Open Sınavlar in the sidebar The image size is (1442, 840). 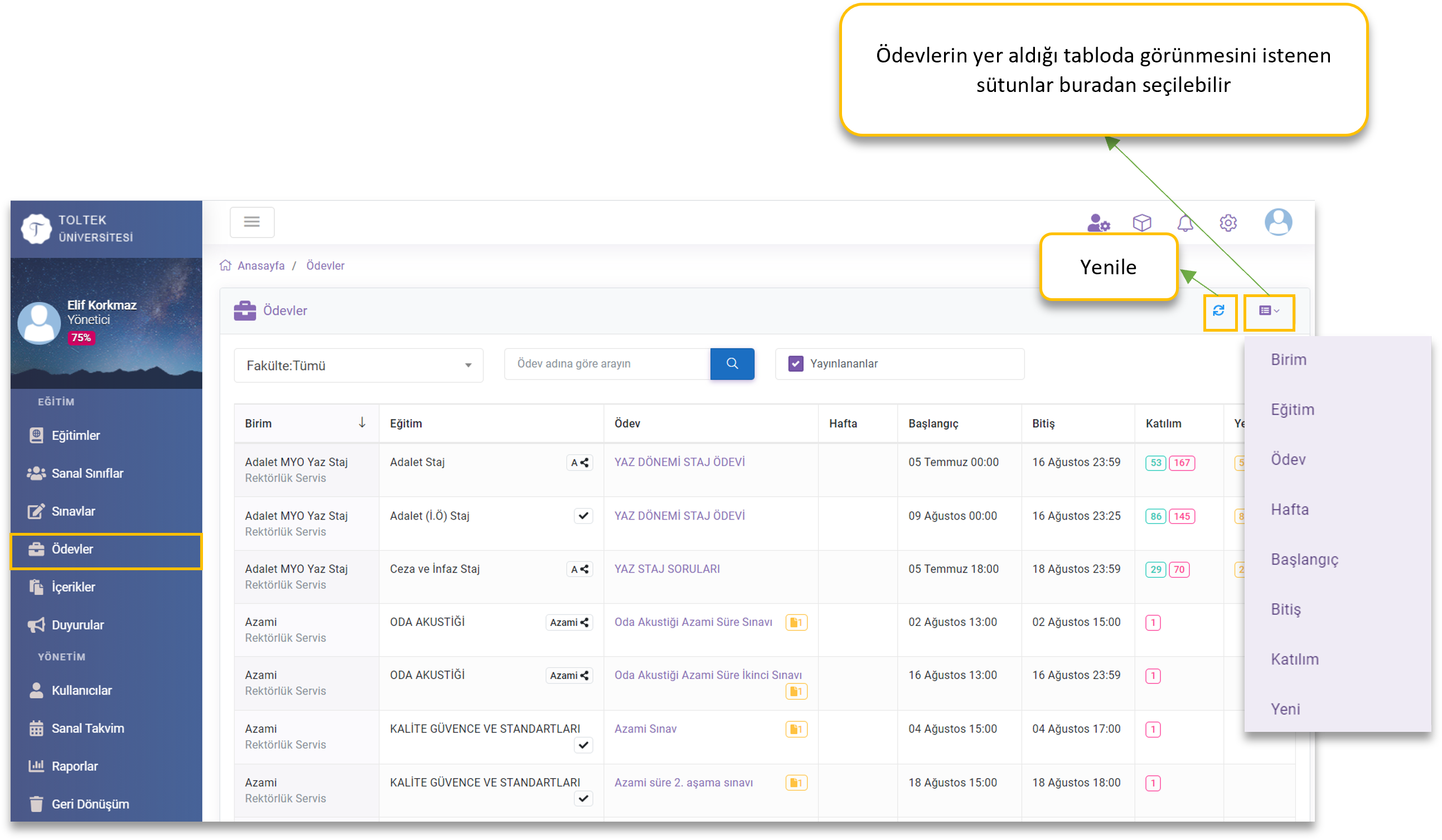[73, 511]
